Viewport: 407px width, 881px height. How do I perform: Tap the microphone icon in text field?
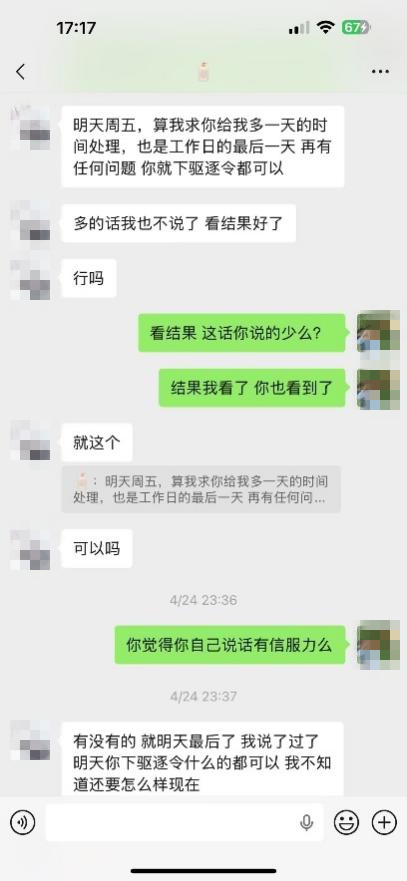pyautogui.click(x=306, y=823)
